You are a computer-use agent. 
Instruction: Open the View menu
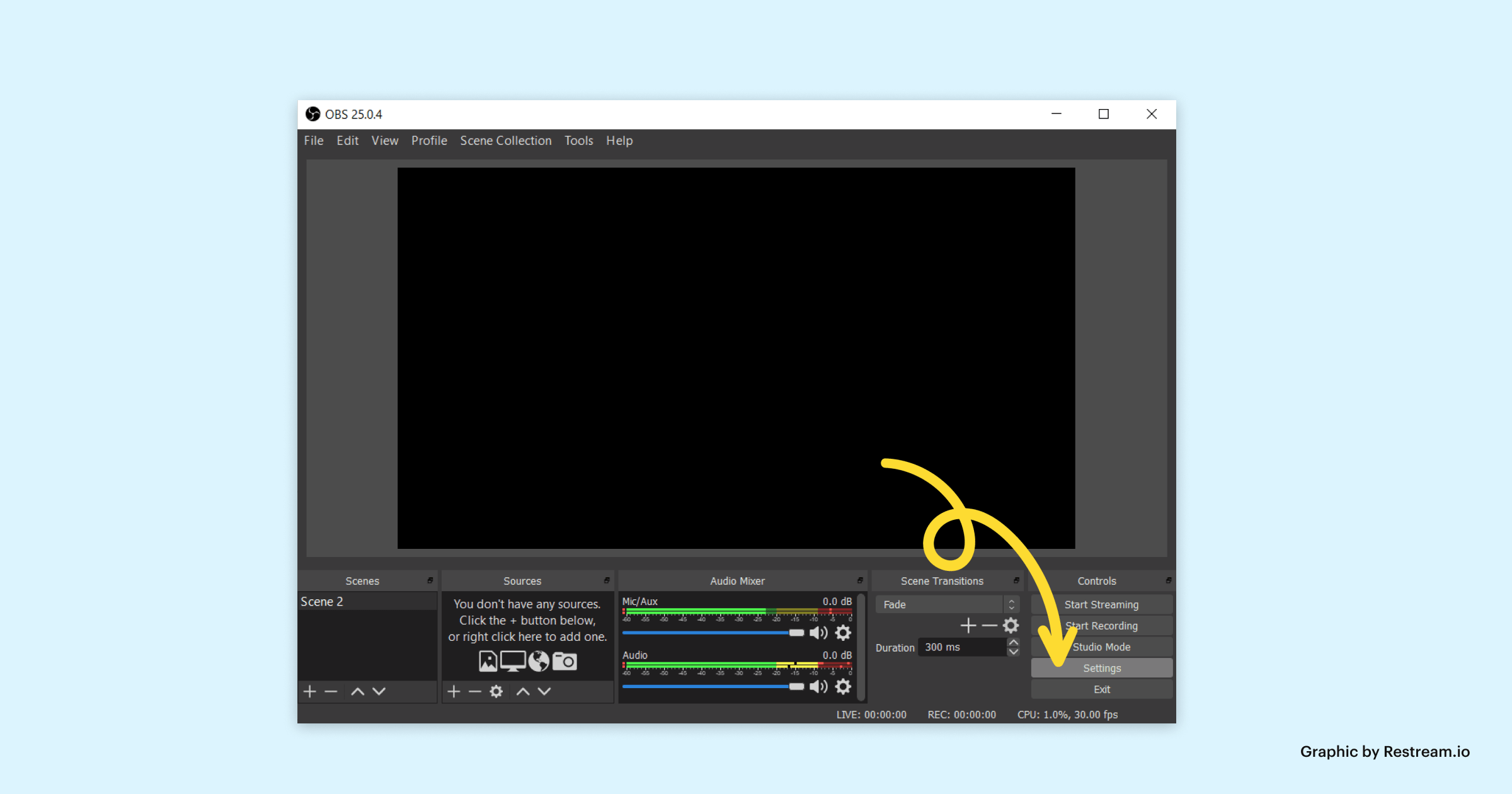383,140
